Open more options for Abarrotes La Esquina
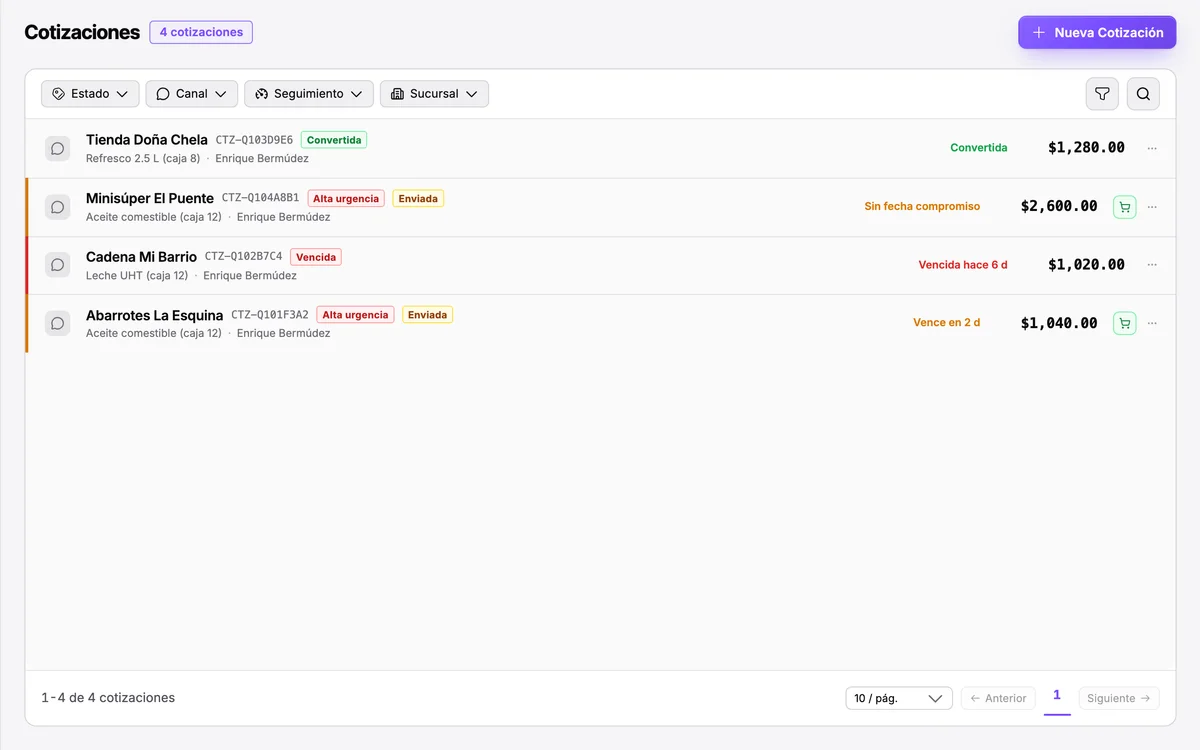Viewport: 1200px width, 750px height. (1152, 323)
